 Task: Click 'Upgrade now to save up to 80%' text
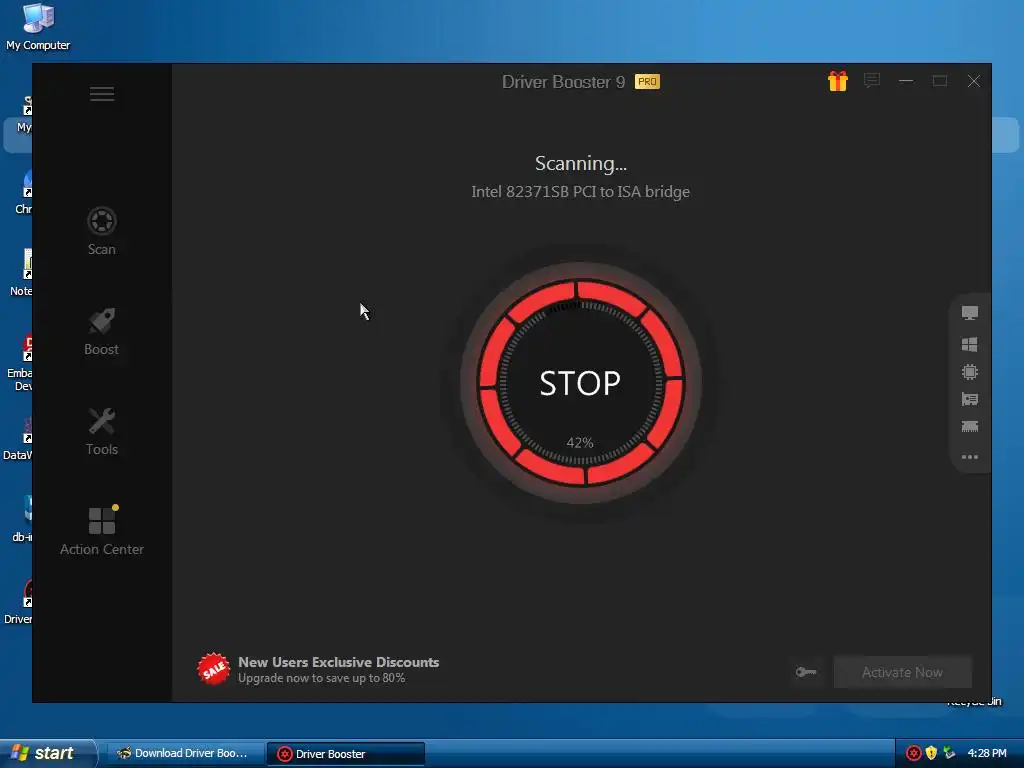pyautogui.click(x=321, y=678)
